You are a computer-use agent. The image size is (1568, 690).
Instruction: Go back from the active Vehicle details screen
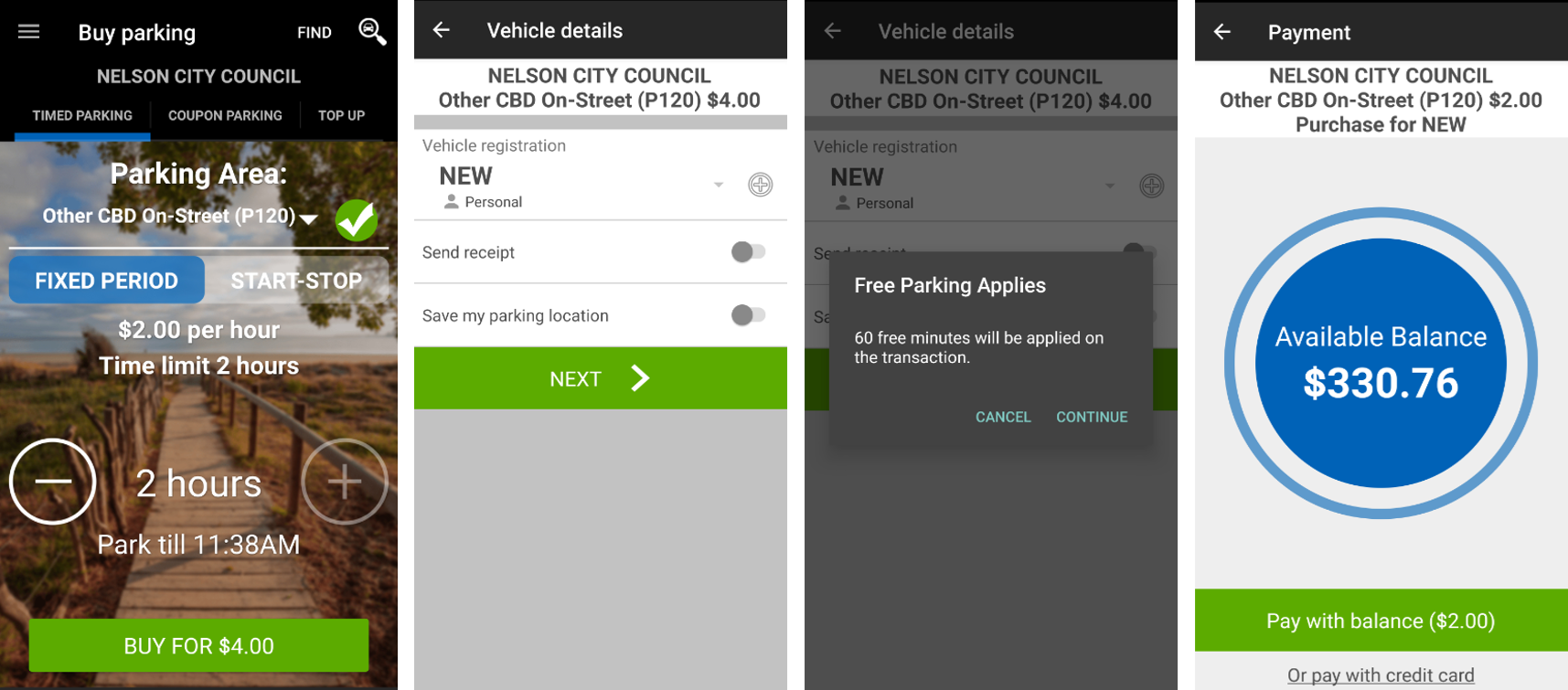coord(442,30)
